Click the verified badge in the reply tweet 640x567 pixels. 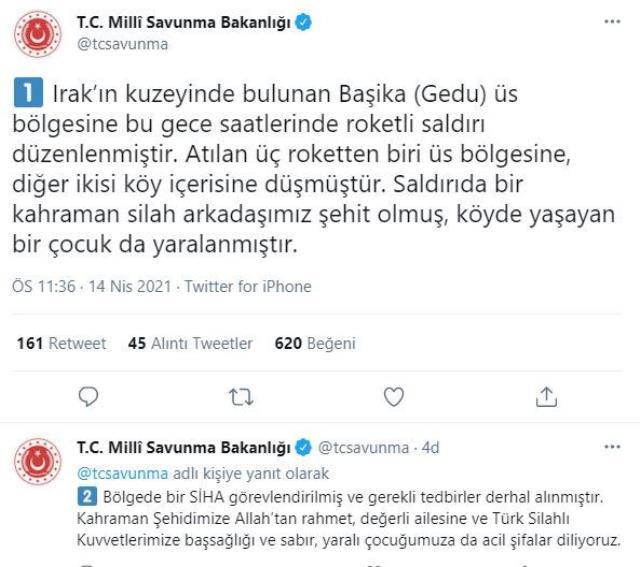pos(304,447)
